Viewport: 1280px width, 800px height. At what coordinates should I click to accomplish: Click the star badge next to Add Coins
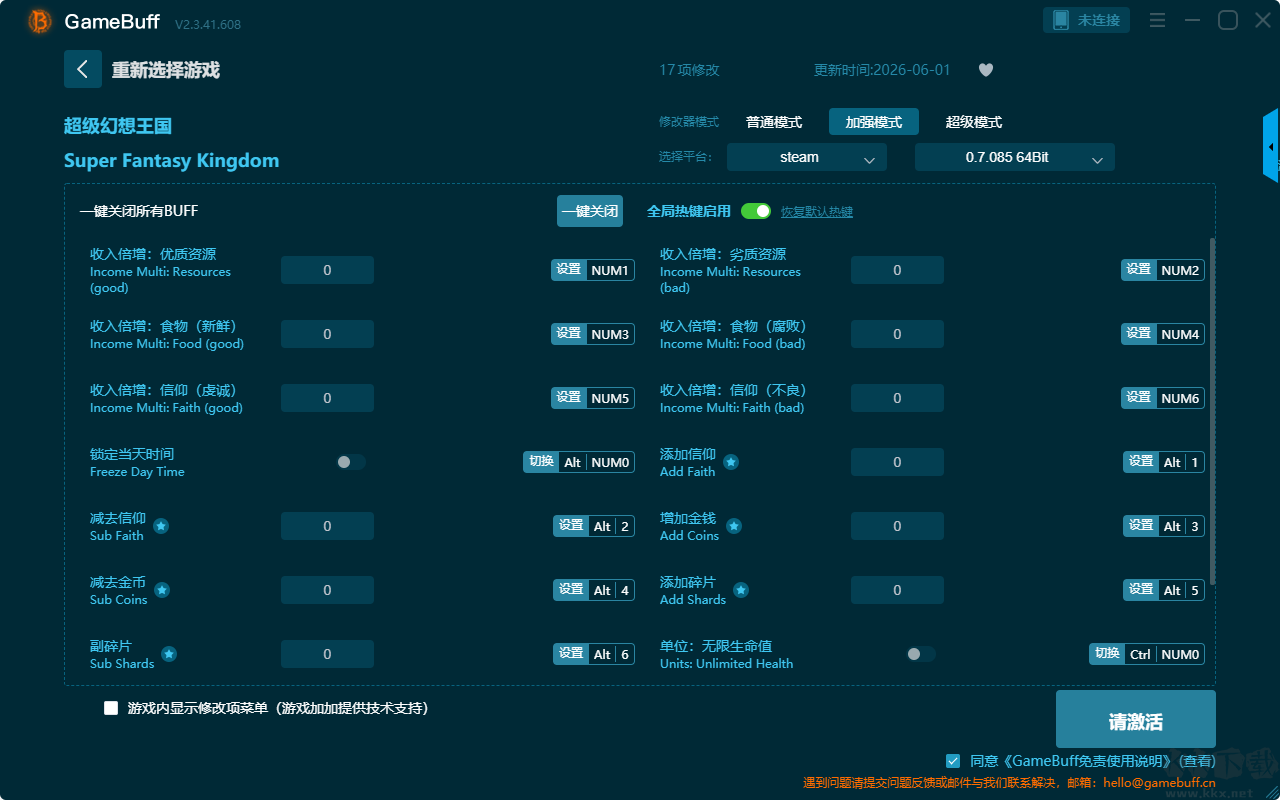click(x=734, y=526)
